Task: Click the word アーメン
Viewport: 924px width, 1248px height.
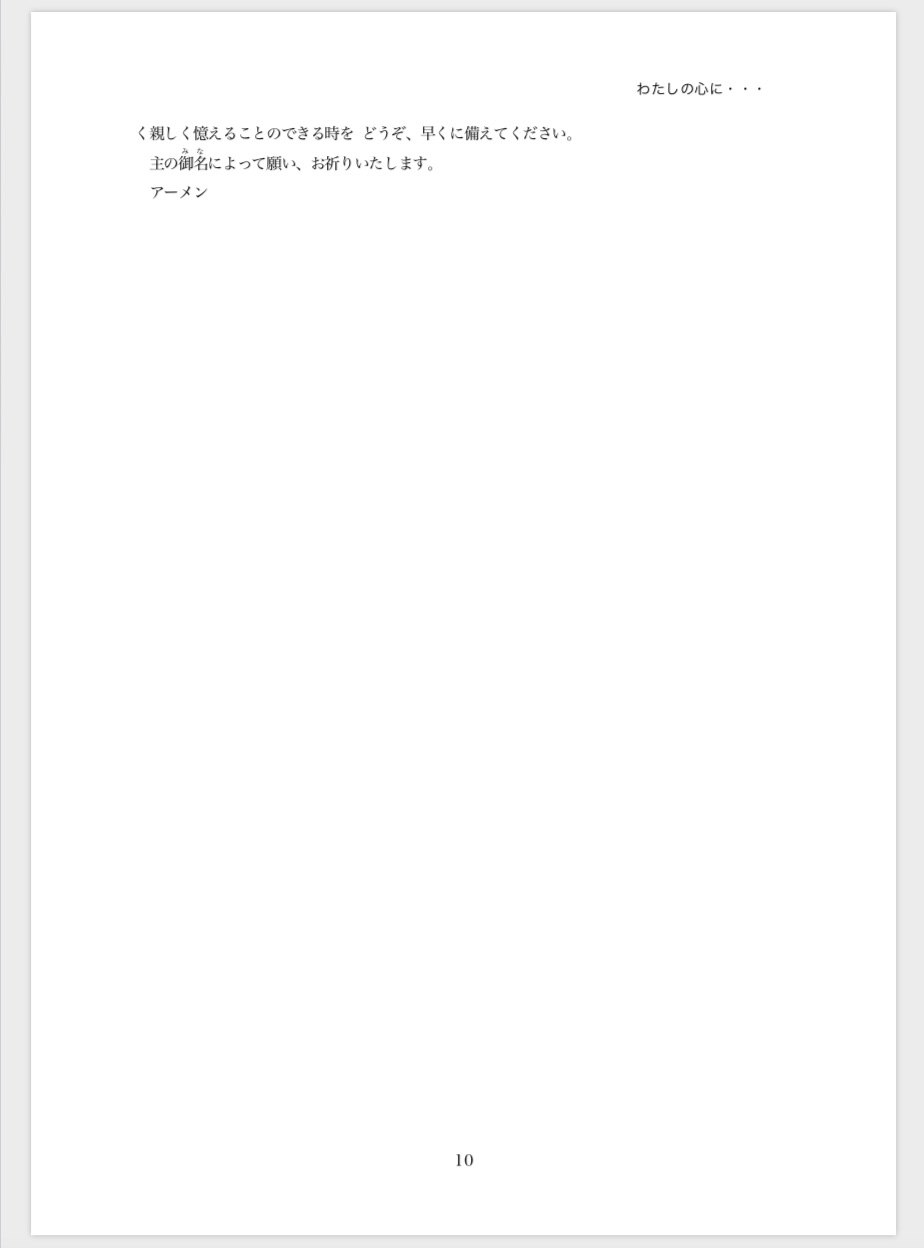Action: [179, 192]
